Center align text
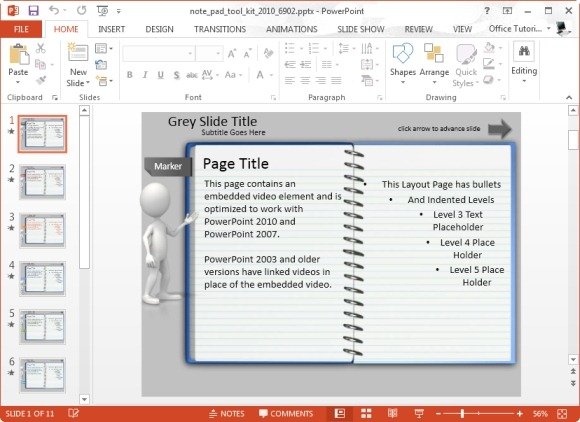Viewport: 580px width, 422px height. click(305, 80)
